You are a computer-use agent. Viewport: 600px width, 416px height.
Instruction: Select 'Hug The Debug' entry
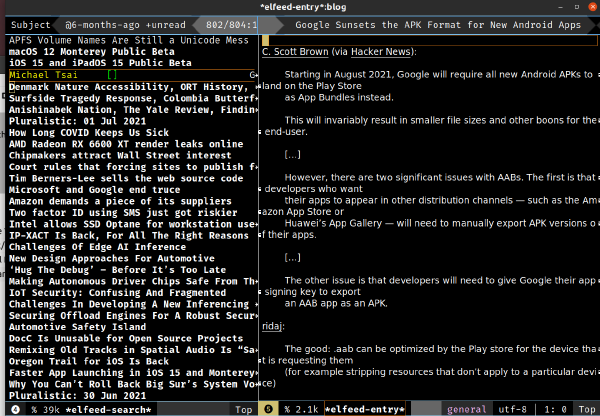pos(117,270)
